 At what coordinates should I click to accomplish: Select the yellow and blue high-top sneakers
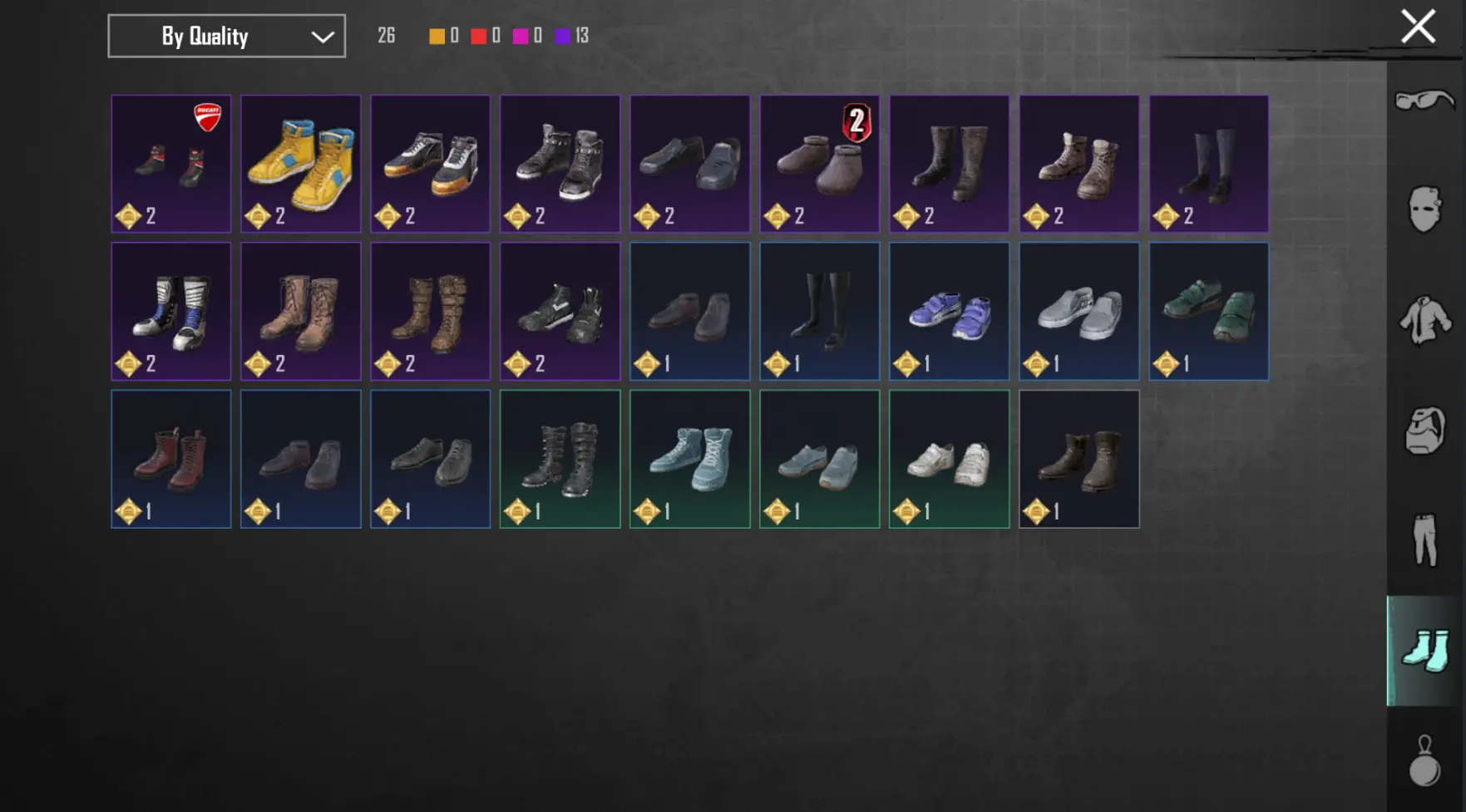coord(301,164)
